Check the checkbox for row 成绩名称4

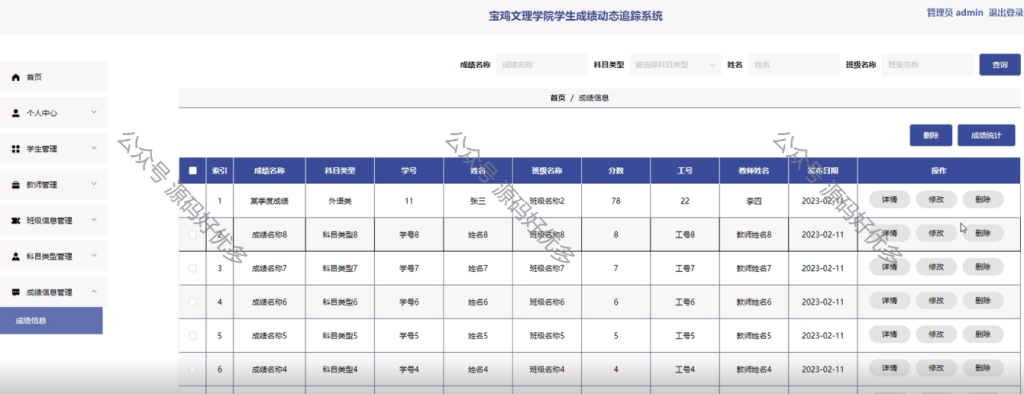pyautogui.click(x=193, y=369)
